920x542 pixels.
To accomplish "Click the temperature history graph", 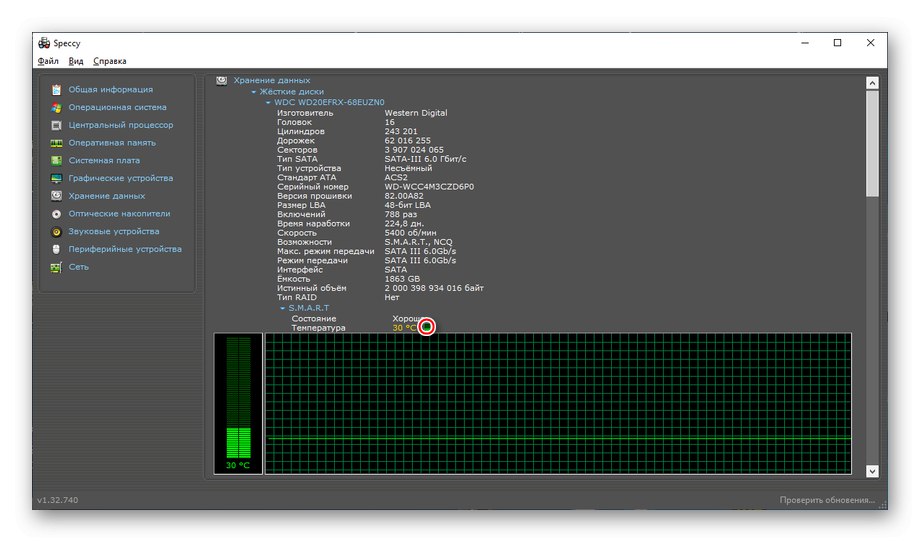I will point(558,404).
